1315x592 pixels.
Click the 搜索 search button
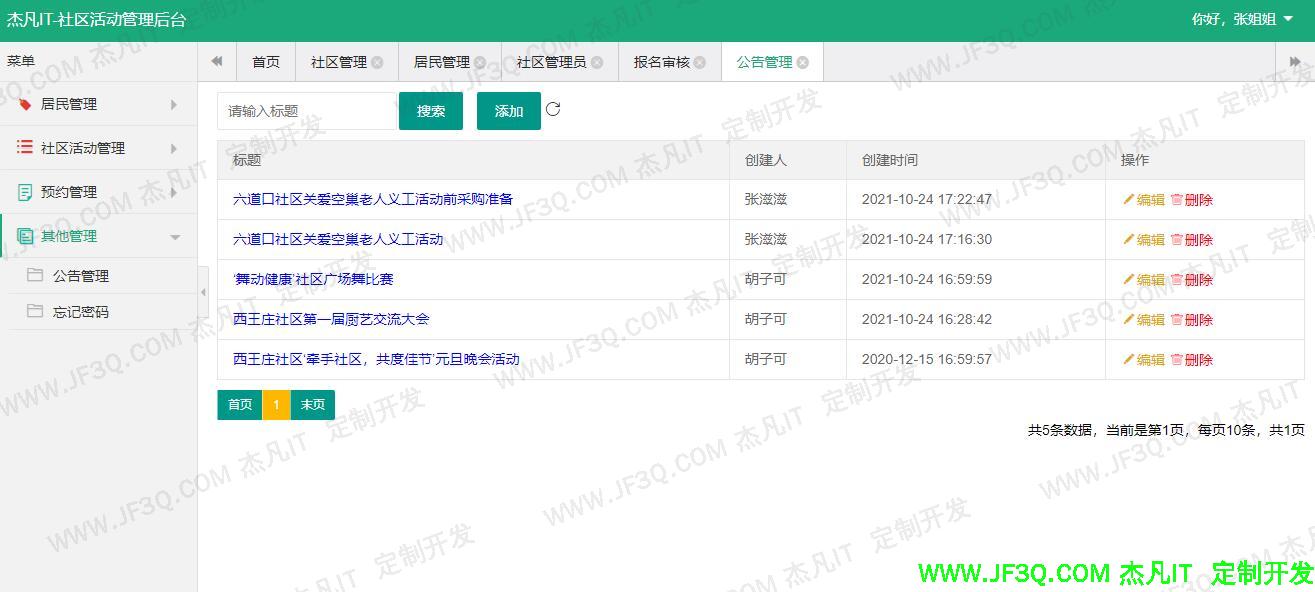(430, 111)
